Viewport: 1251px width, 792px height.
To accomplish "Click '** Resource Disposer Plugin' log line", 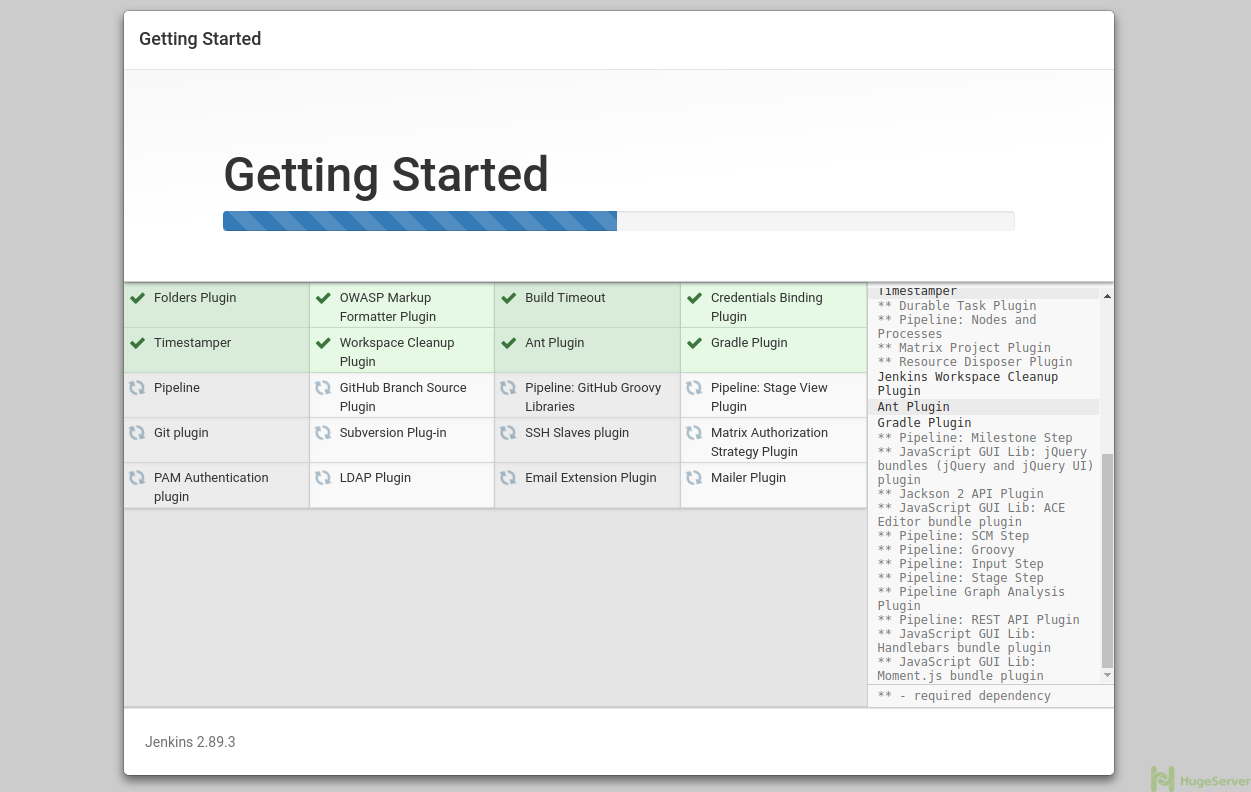I will pos(975,362).
